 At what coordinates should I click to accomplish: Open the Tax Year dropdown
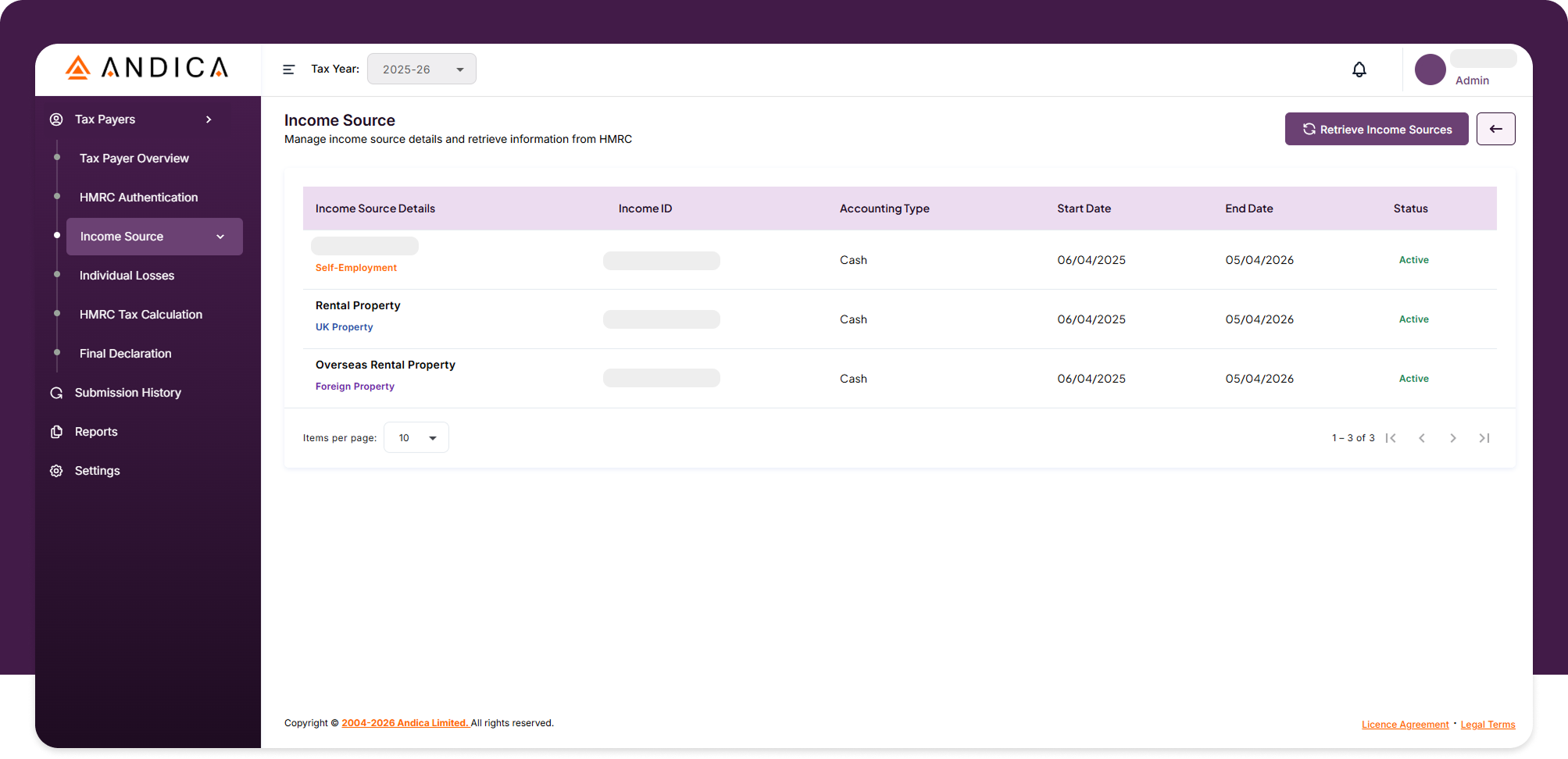click(421, 69)
